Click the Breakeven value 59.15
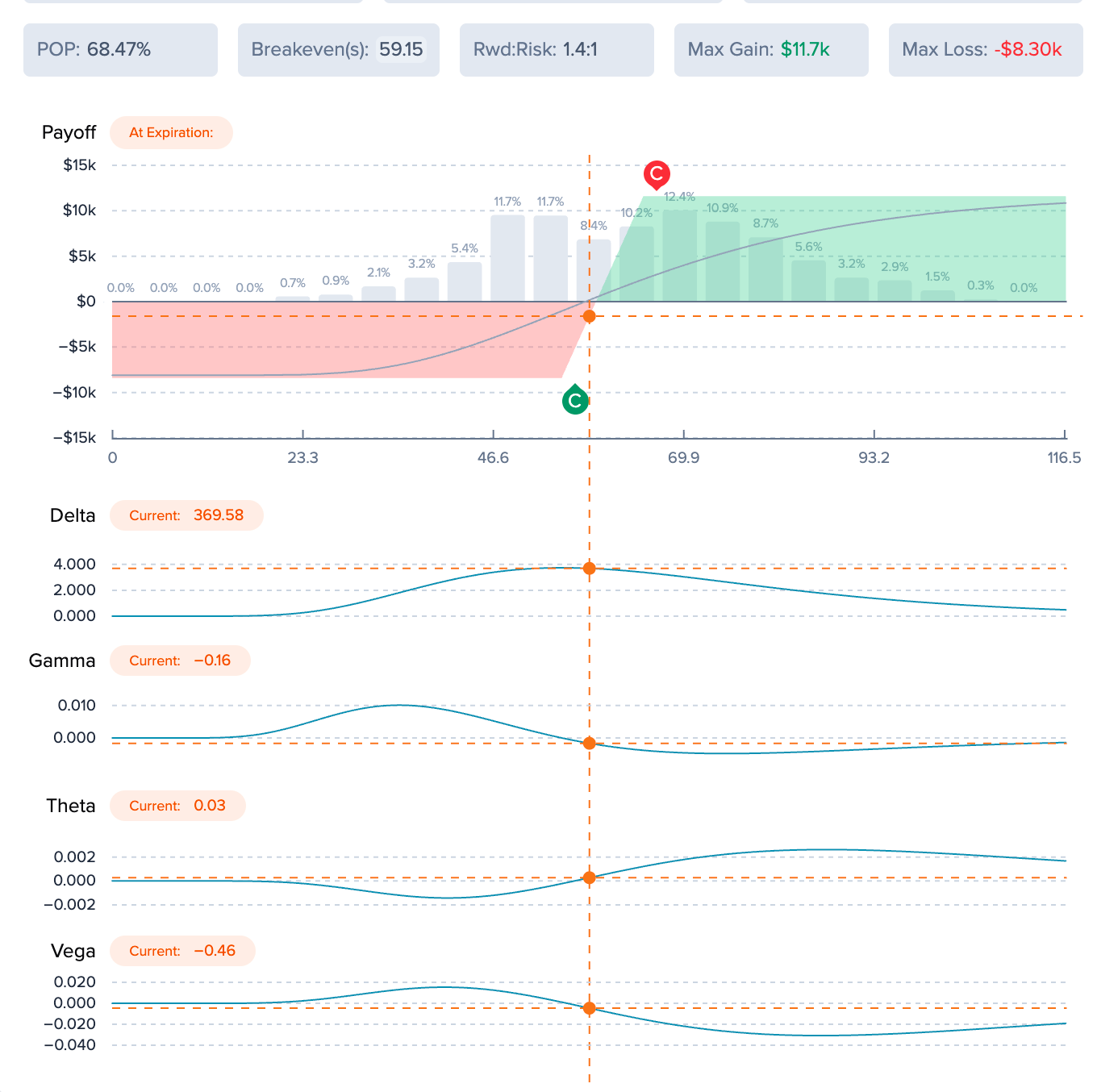 [x=401, y=50]
